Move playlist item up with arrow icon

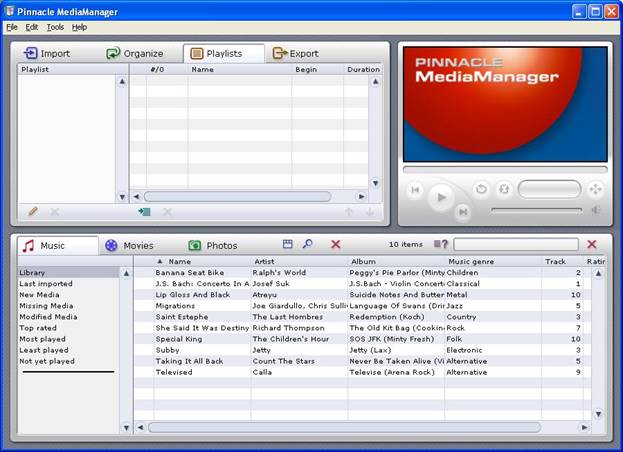[348, 212]
